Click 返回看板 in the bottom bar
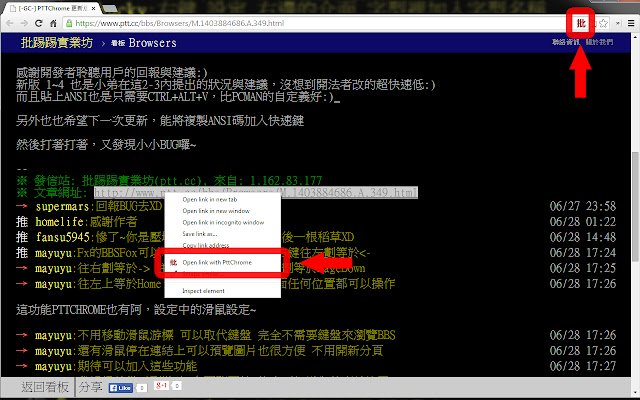The height and width of the screenshot is (400, 640). pyautogui.click(x=45, y=387)
